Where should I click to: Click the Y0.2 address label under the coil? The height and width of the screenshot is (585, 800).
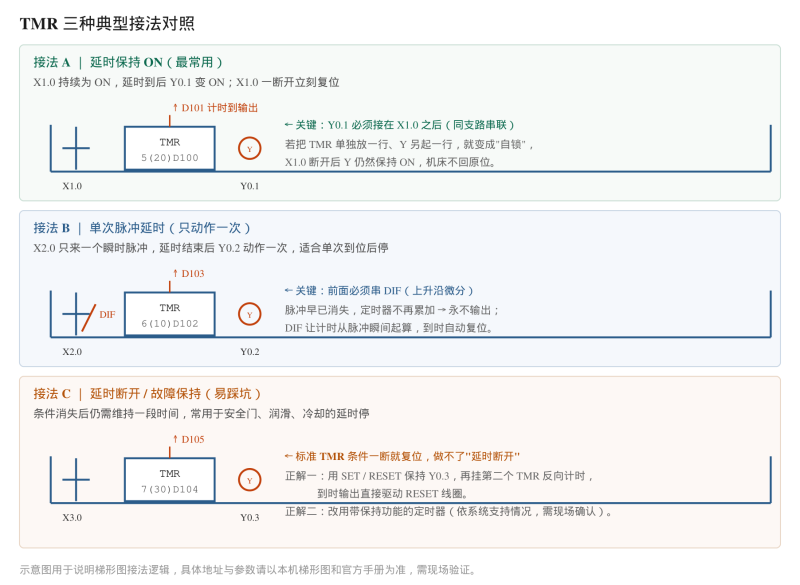click(x=249, y=352)
